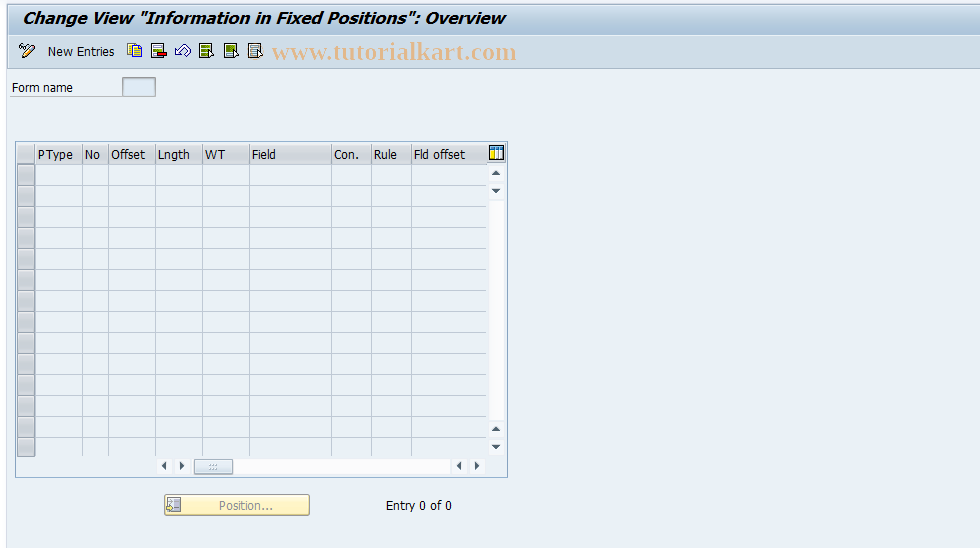Click scroll down arrow below top arrow

coord(496,191)
